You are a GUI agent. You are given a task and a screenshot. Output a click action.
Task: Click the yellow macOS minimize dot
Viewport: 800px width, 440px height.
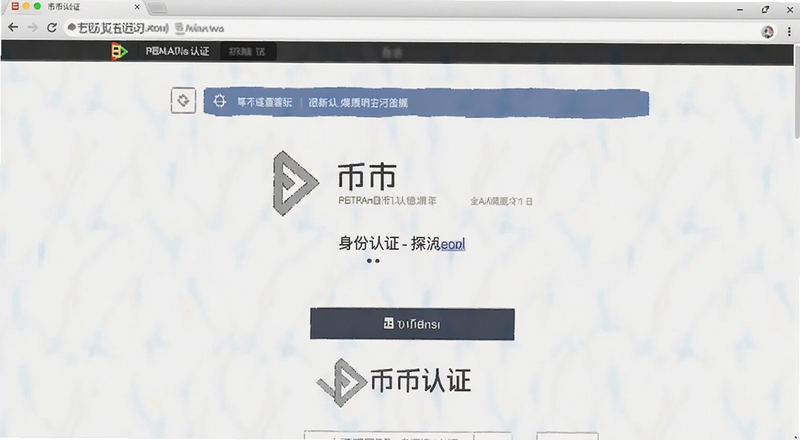point(26,7)
